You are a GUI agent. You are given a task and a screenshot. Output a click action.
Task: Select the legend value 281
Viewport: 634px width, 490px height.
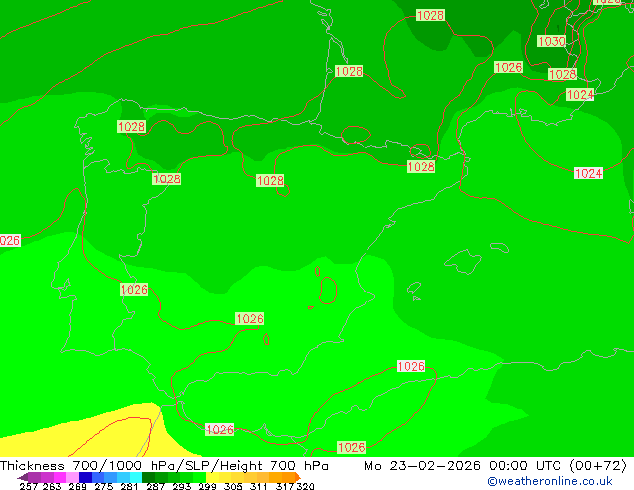[x=129, y=486]
